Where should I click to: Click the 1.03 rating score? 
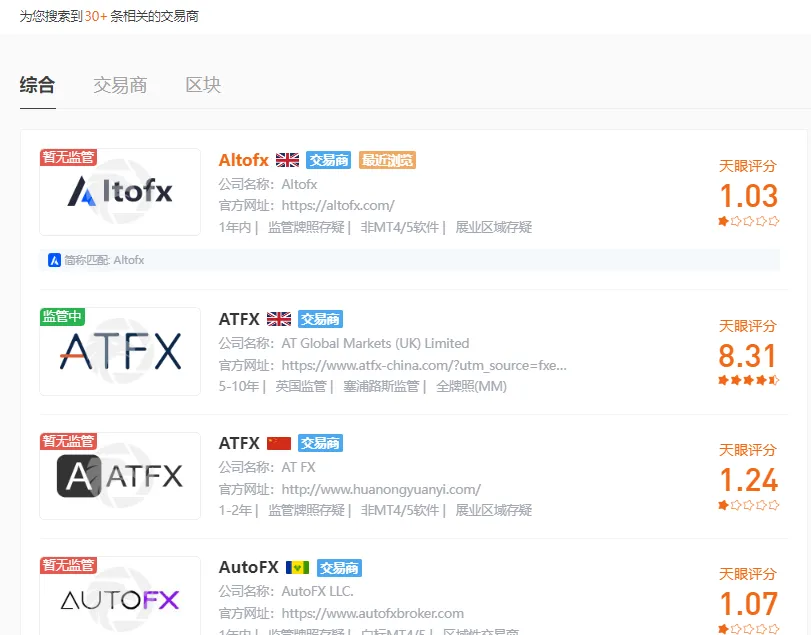tap(748, 196)
